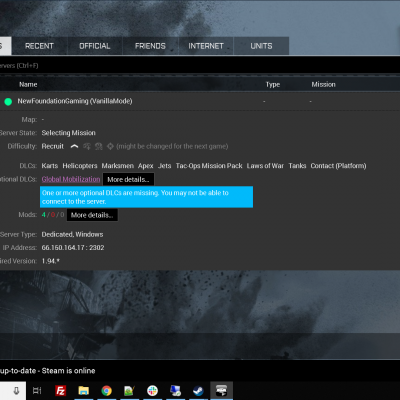Open More details for optional DLCs
The width and height of the screenshot is (400, 400).
pos(128,180)
